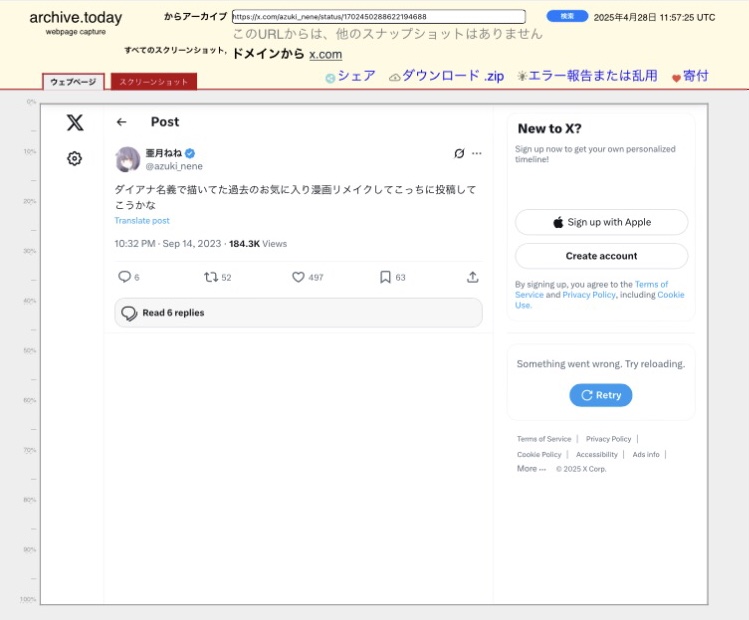Viewport: 749px width, 620px height.
Task: Open the @azuki_nene handle link
Action: 174,166
